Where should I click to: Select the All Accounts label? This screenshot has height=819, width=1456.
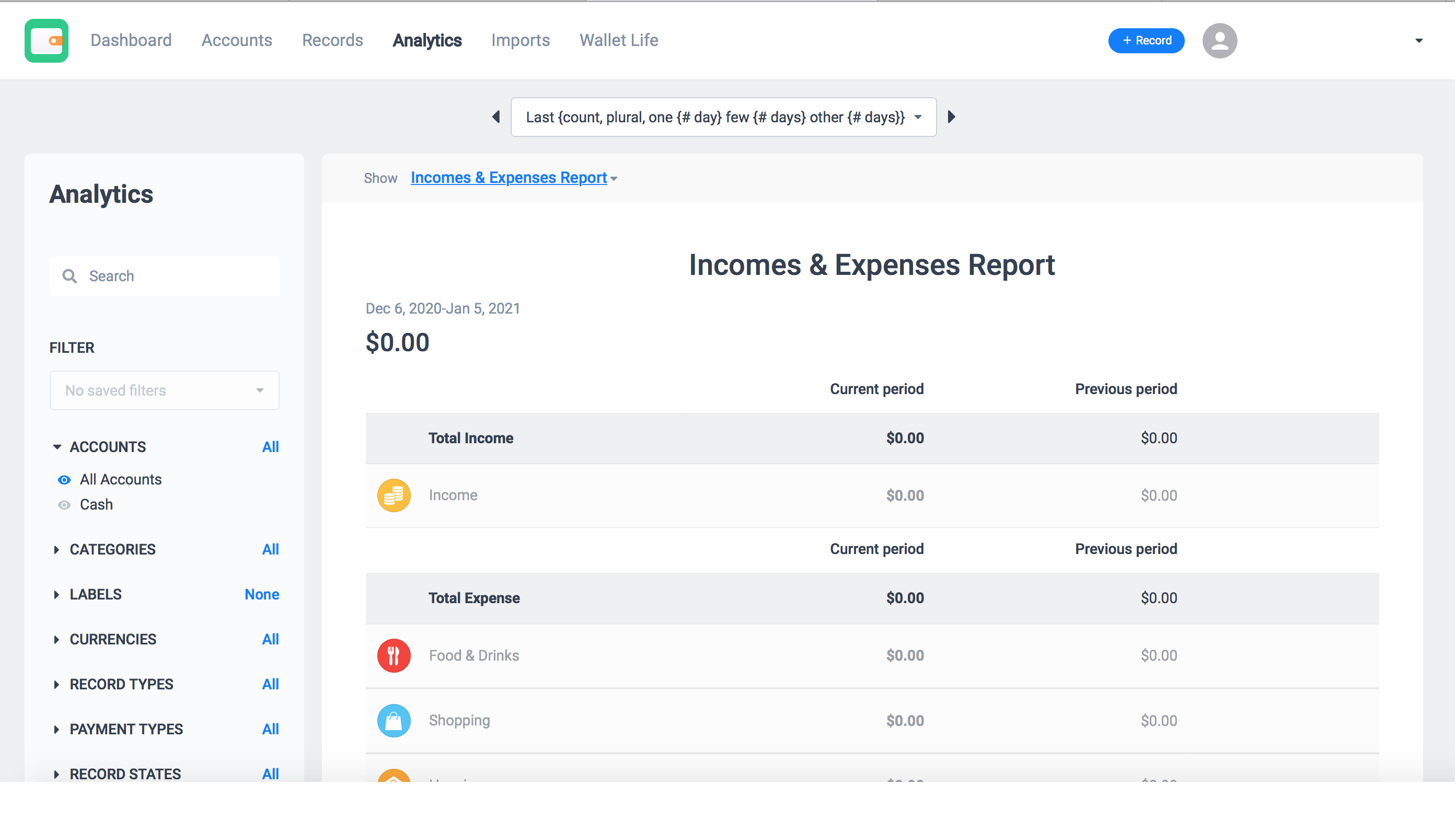121,479
